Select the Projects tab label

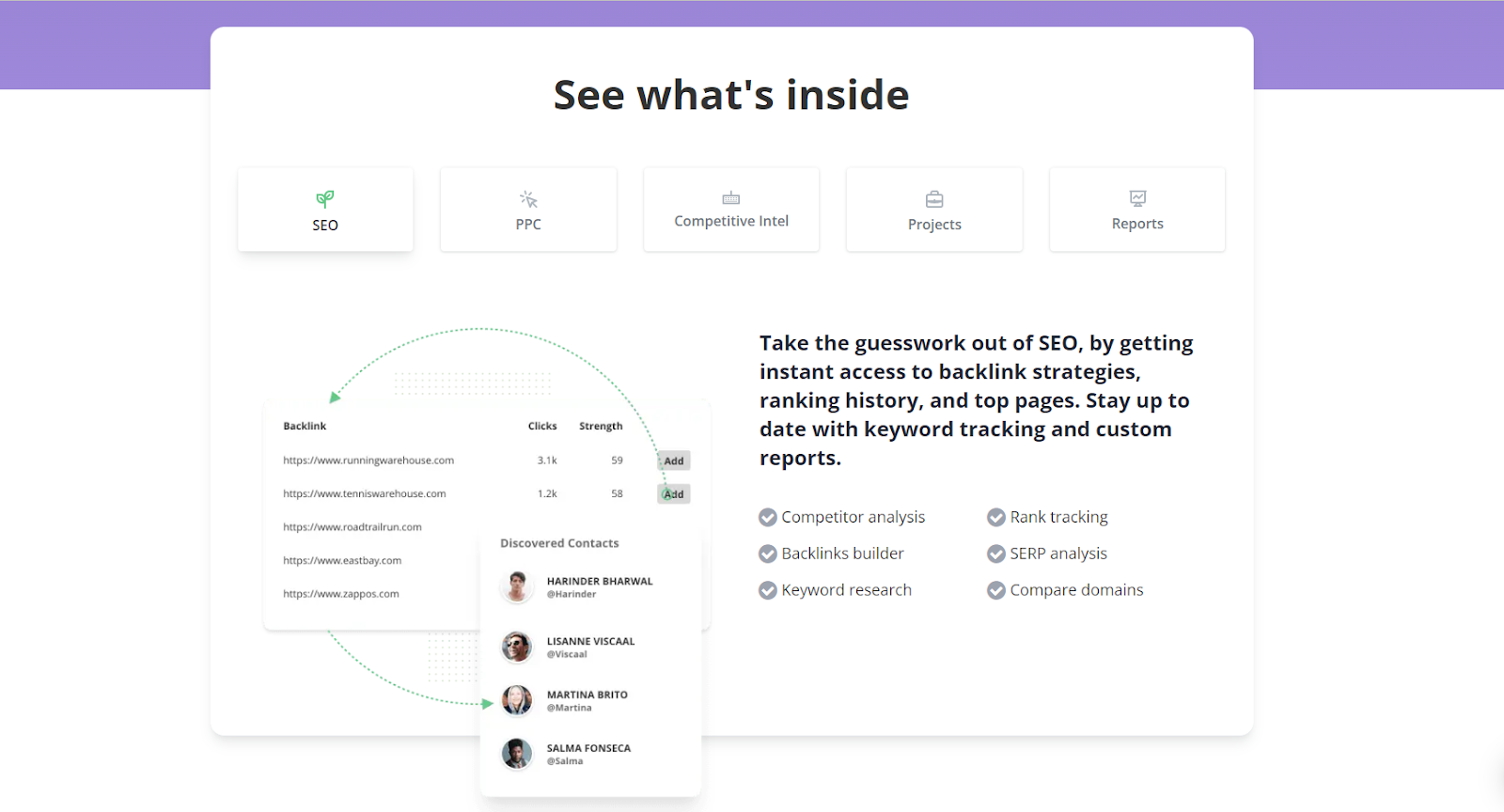[x=934, y=225]
